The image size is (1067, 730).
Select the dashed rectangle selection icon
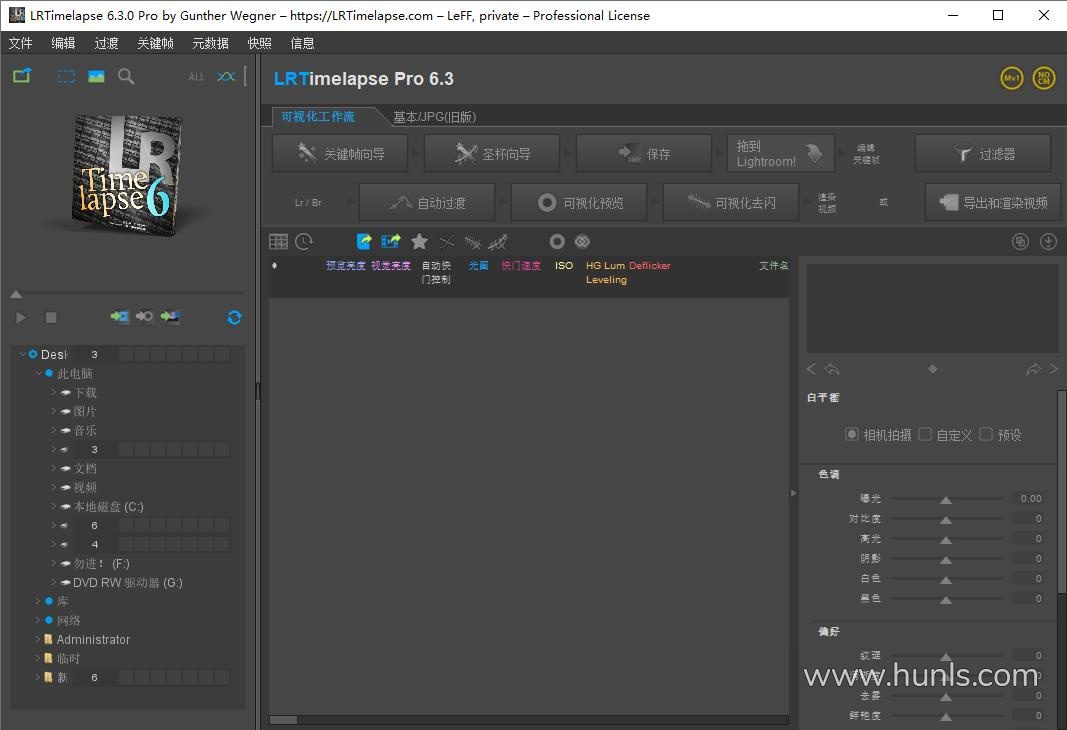coord(66,76)
